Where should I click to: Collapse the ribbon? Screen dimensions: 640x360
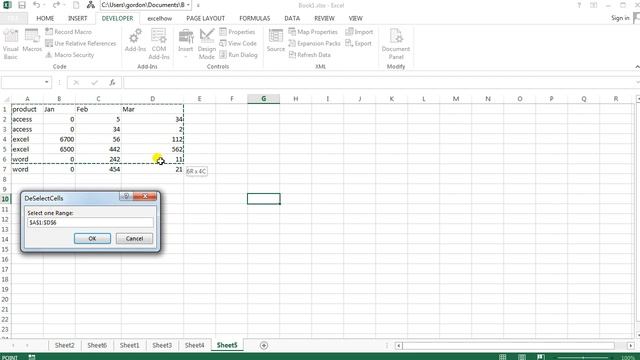(x=637, y=67)
